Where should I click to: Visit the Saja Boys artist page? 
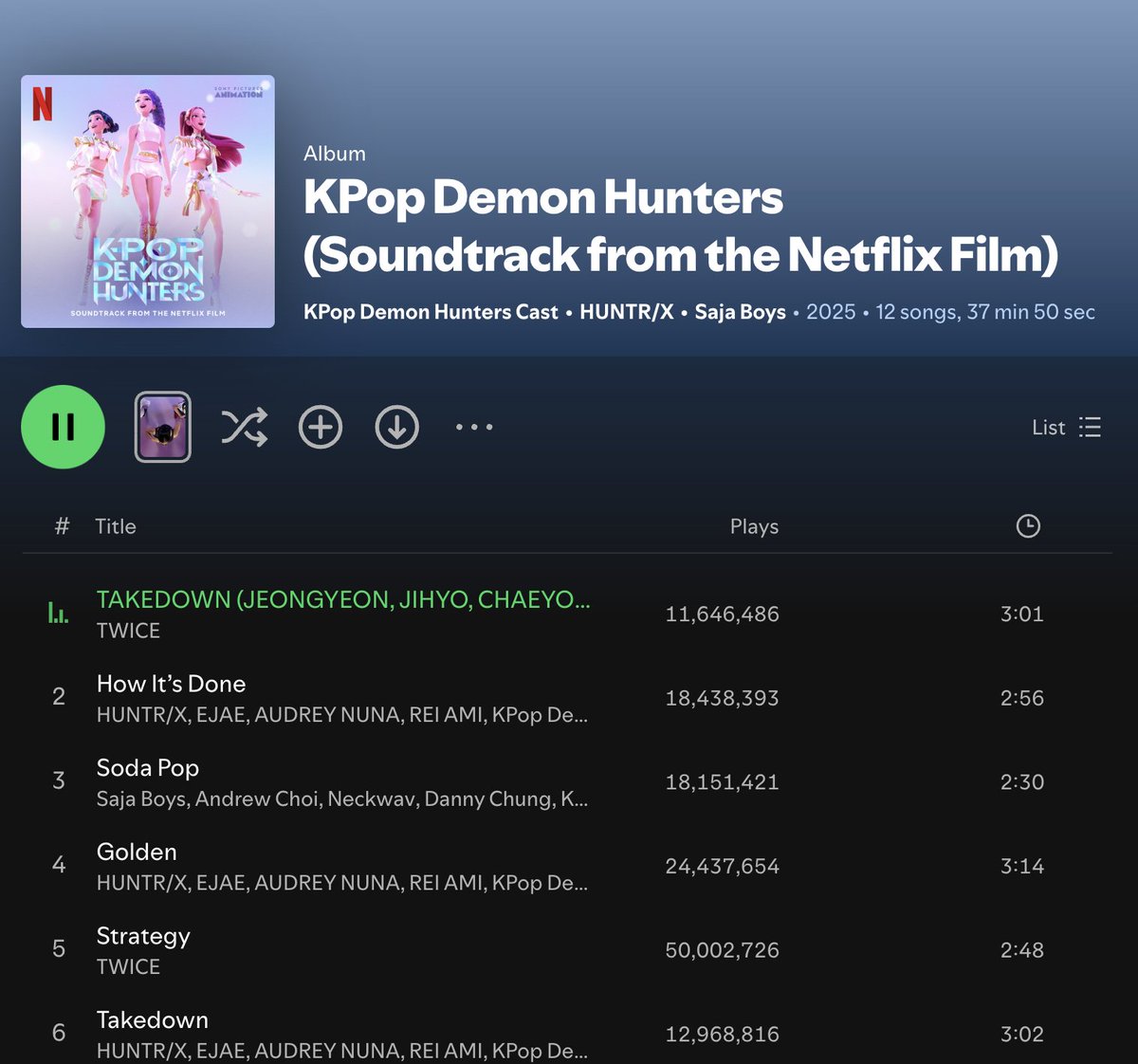(740, 311)
